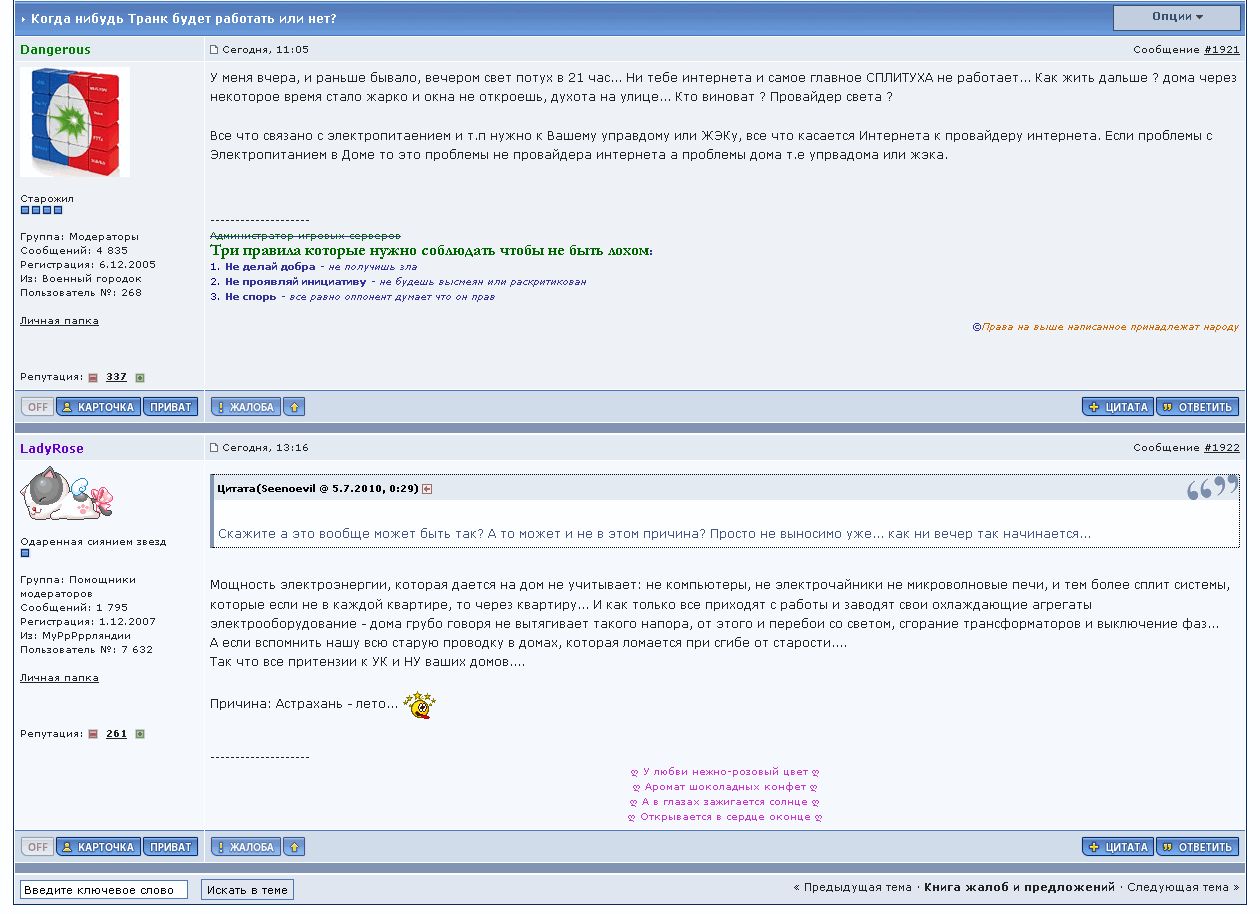Click up-arrow icon in post #1922 footer

(x=294, y=847)
